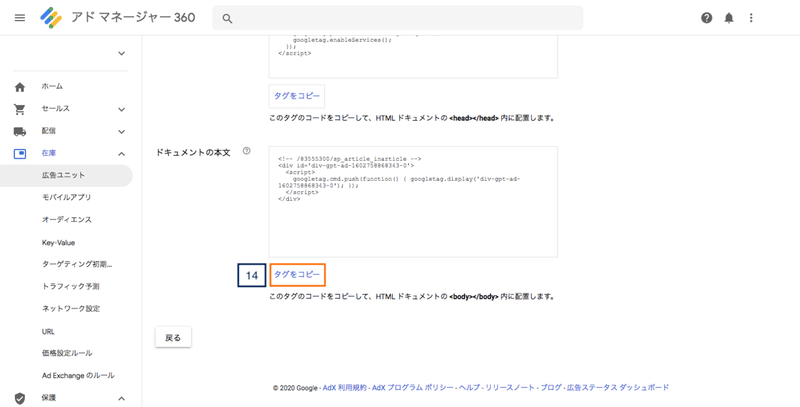Open the ヘルプ footer link
The height and width of the screenshot is (407, 800).
pos(469,388)
